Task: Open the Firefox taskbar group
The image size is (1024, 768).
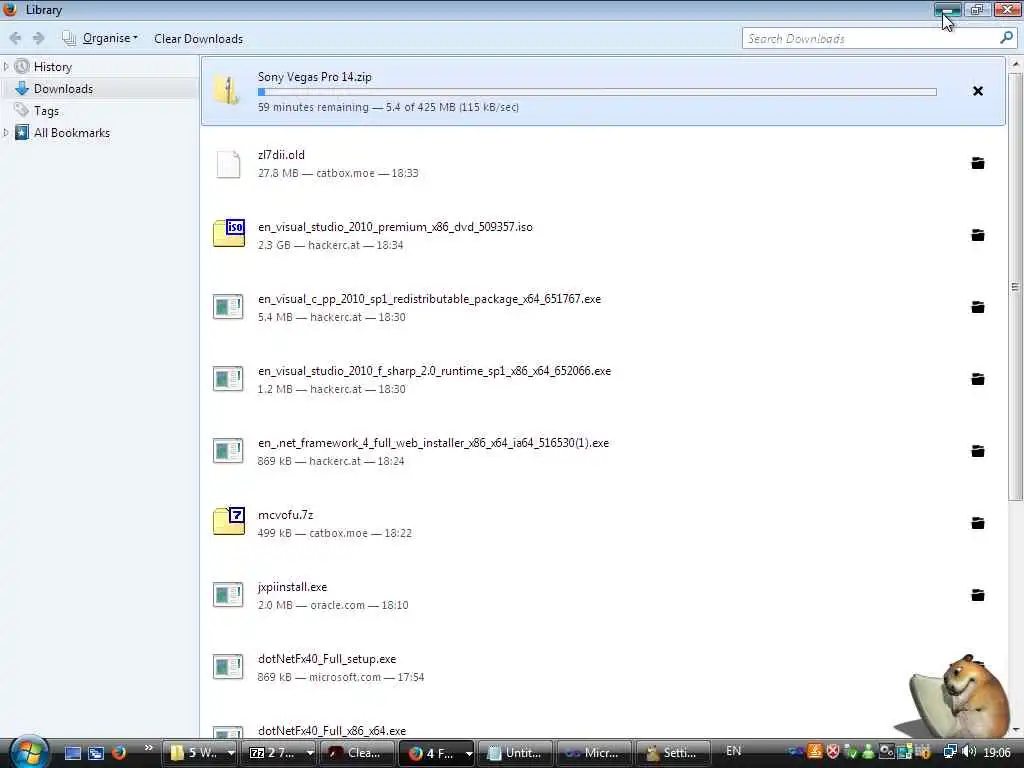Action: (436, 753)
